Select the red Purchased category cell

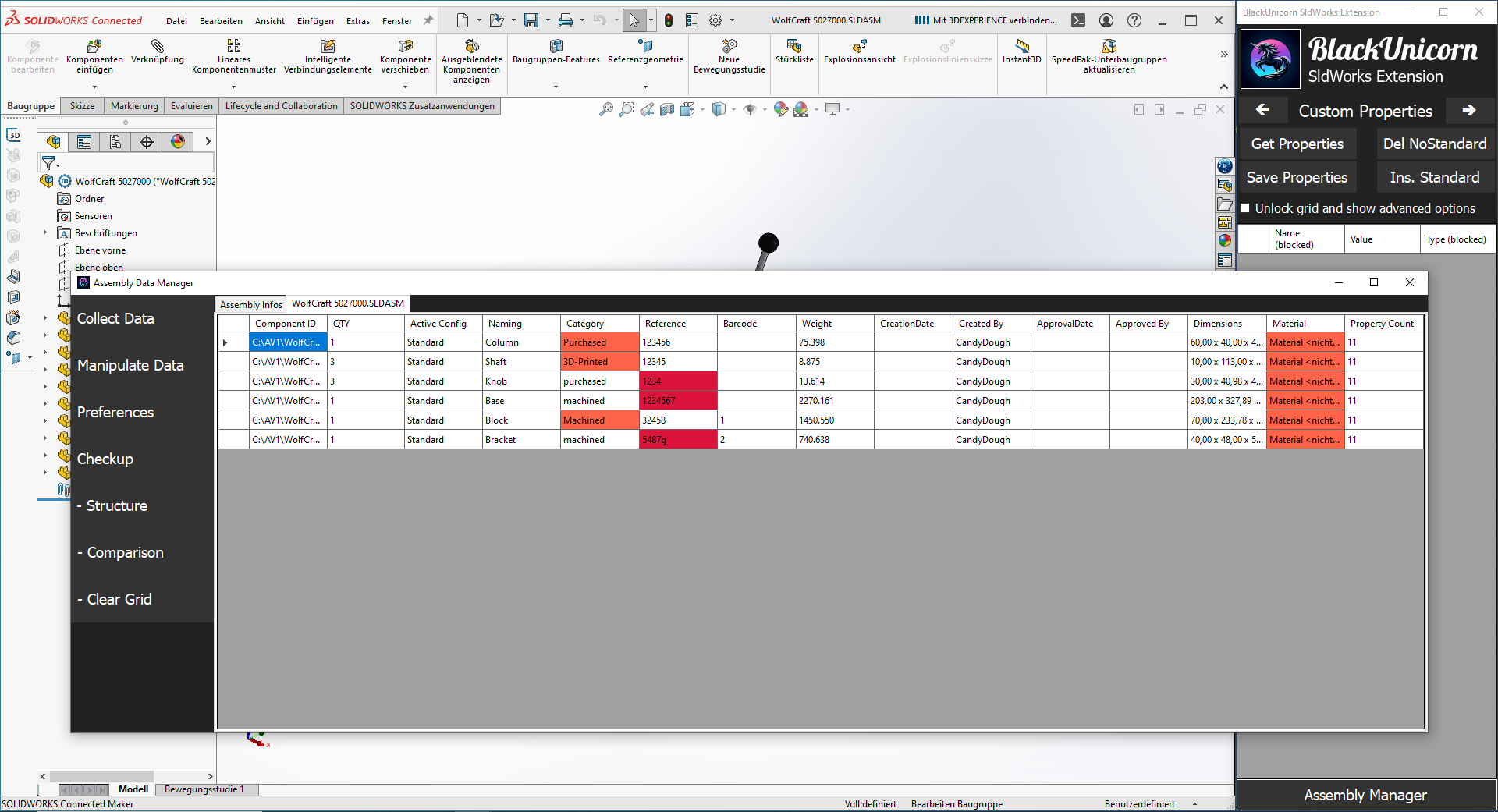pyautogui.click(x=598, y=342)
